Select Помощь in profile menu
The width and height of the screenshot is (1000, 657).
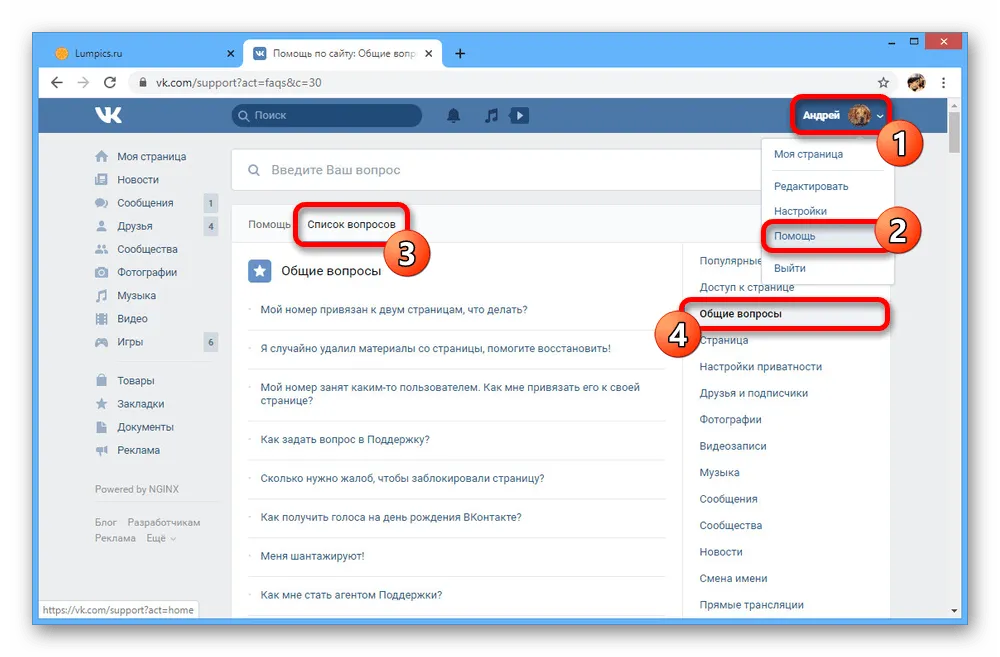[x=794, y=236]
